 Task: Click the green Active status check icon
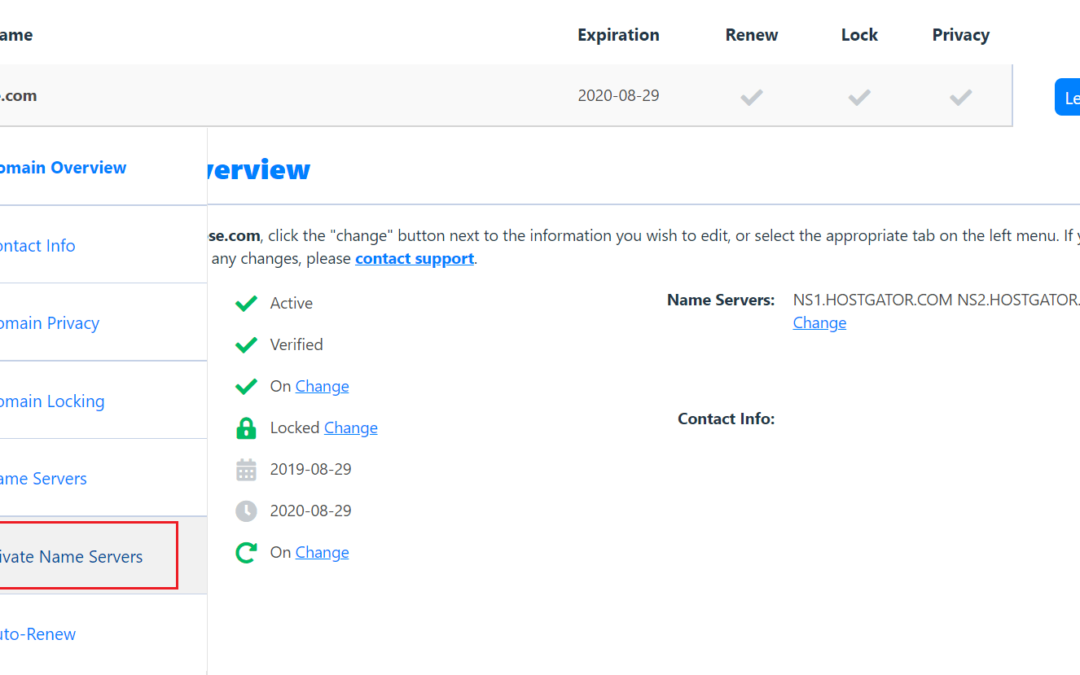coord(246,303)
